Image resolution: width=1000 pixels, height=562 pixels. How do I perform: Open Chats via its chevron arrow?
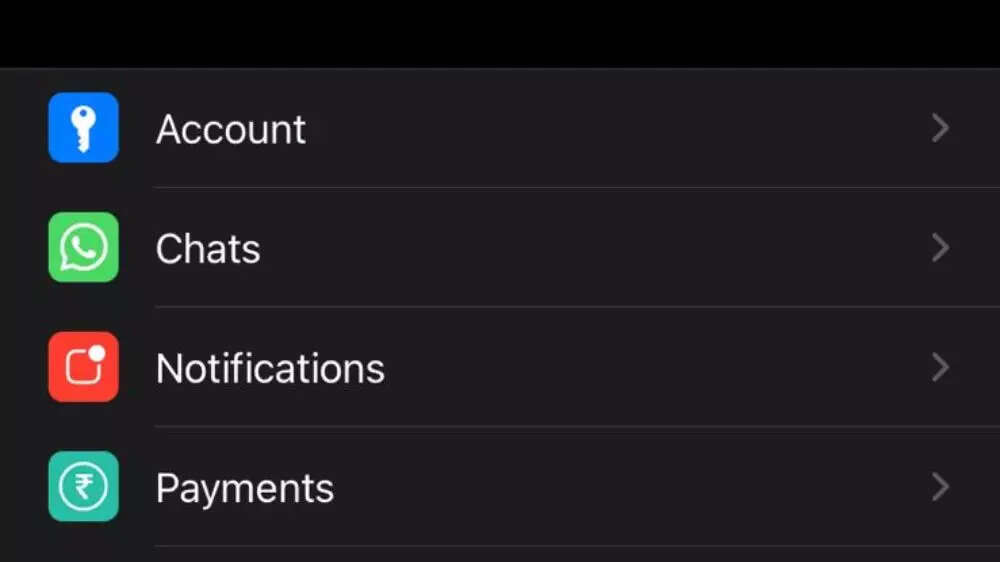point(939,247)
